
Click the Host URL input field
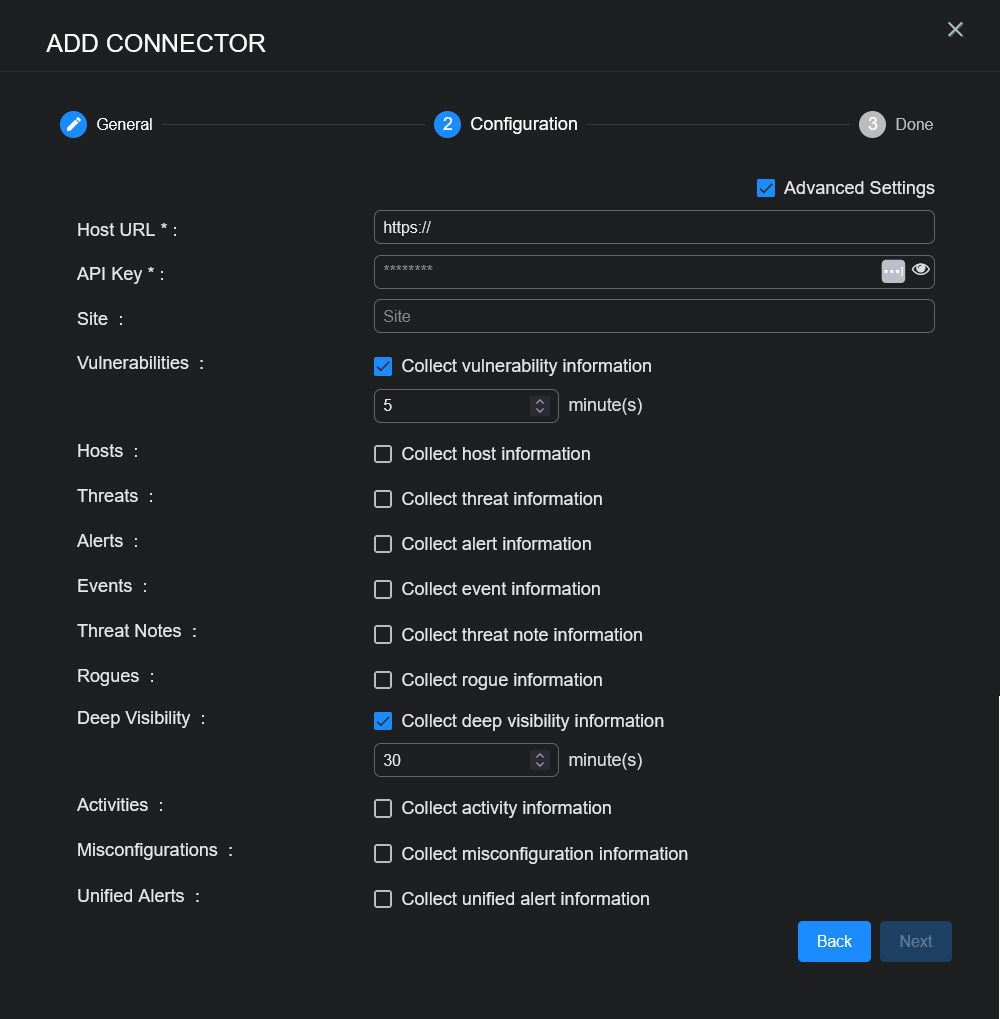[x=653, y=227]
